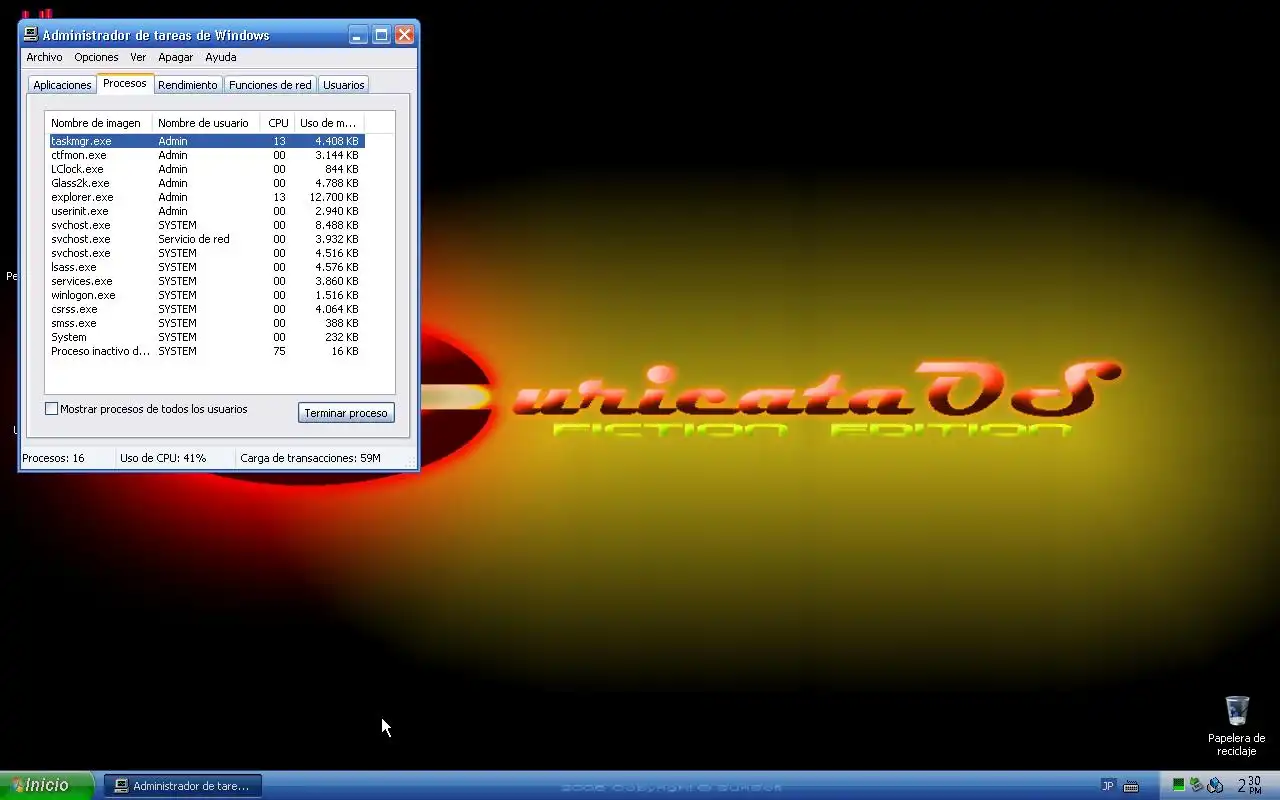Select the ctfmon.exe process row

pyautogui.click(x=206, y=155)
